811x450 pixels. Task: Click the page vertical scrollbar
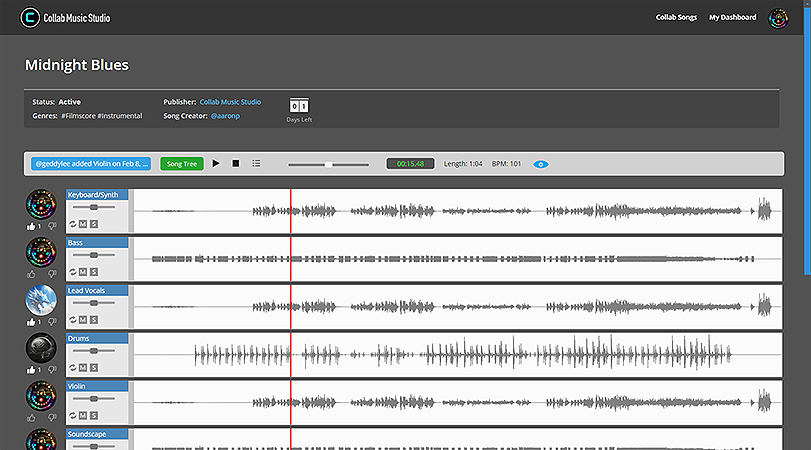[807, 139]
